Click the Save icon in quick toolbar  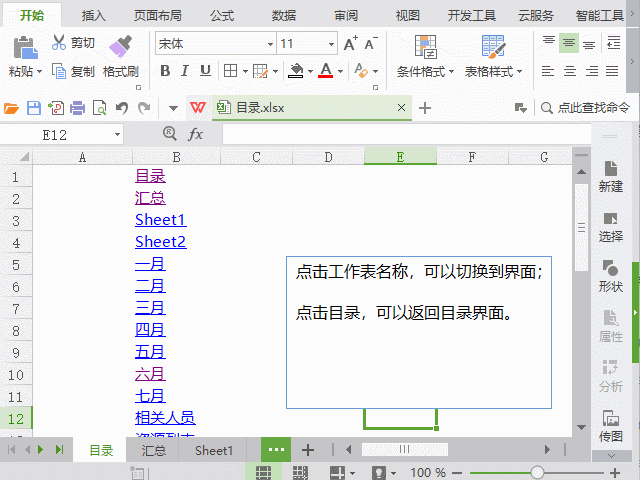pyautogui.click(x=33, y=108)
